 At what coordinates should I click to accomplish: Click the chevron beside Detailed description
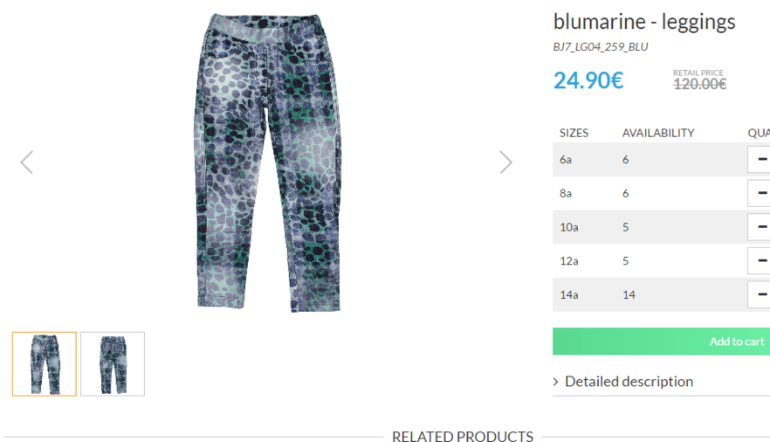coord(555,382)
